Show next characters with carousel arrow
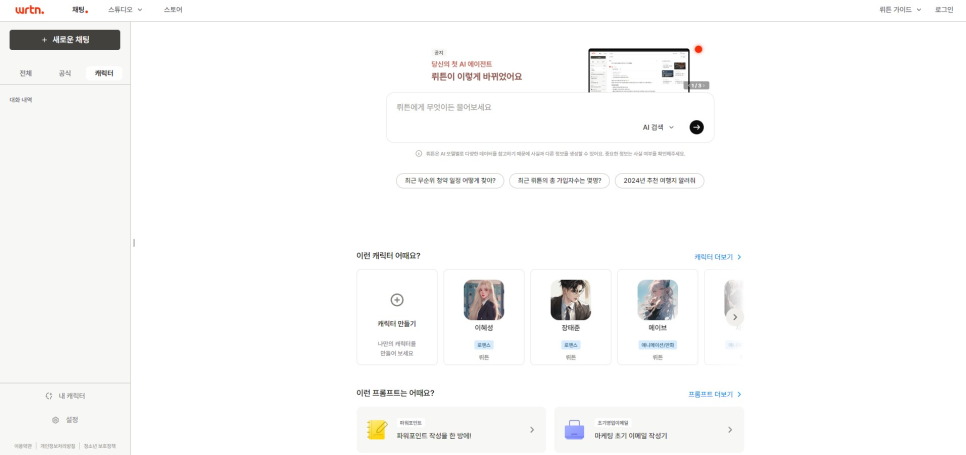The width and height of the screenshot is (966, 455). [734, 317]
